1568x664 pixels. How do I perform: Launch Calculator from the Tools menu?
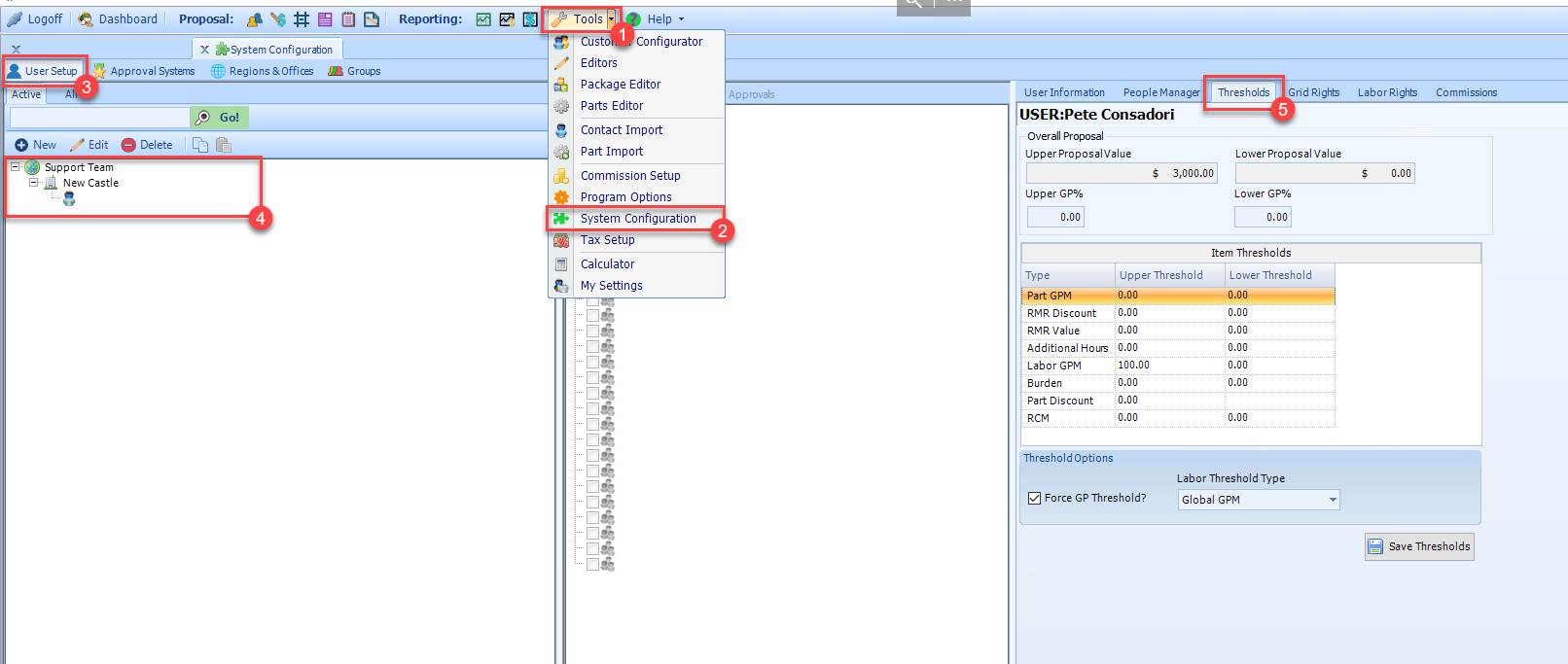607,264
